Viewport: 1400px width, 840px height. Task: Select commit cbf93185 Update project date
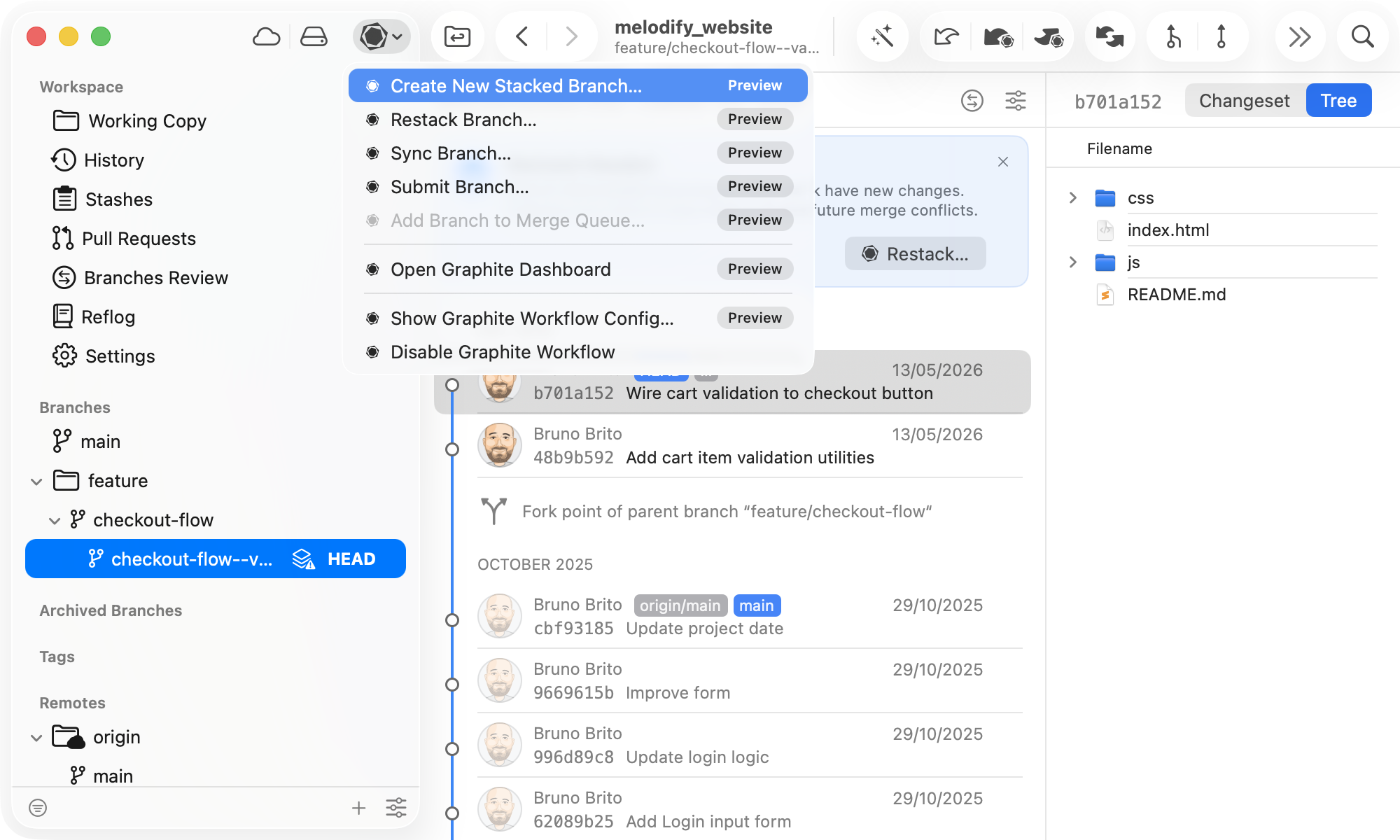coord(732,617)
